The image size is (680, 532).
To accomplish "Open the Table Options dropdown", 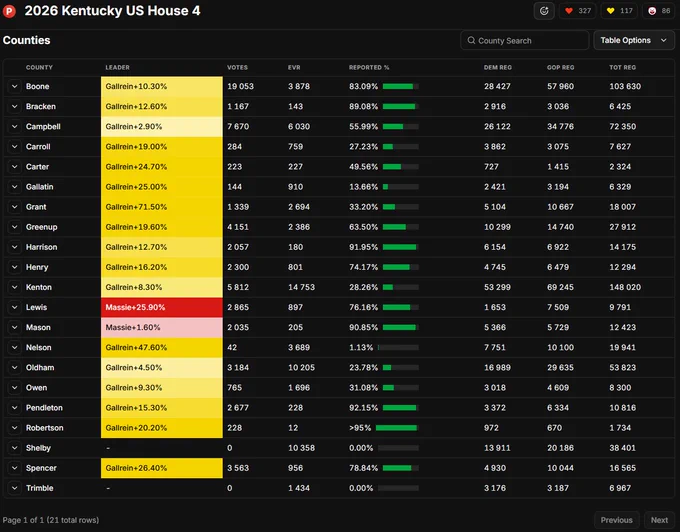I will pos(634,40).
